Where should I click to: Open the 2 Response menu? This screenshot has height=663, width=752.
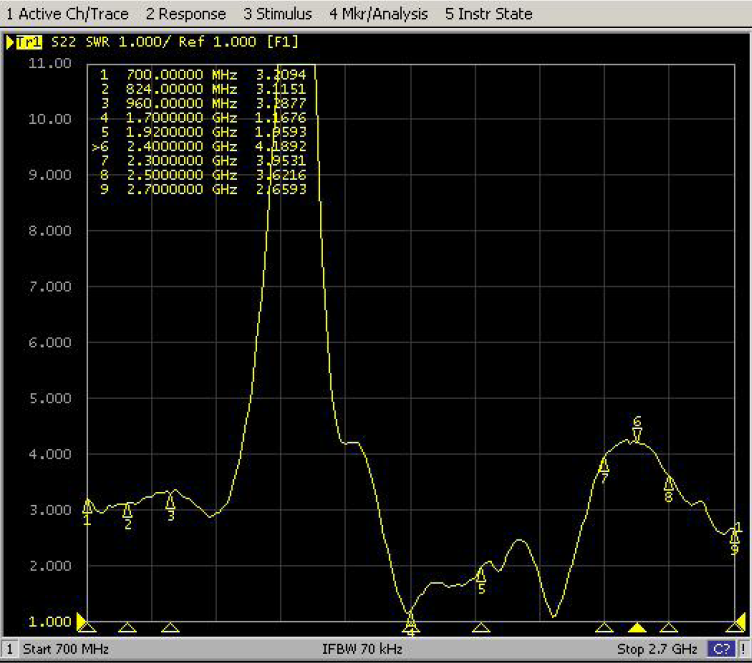pos(186,14)
